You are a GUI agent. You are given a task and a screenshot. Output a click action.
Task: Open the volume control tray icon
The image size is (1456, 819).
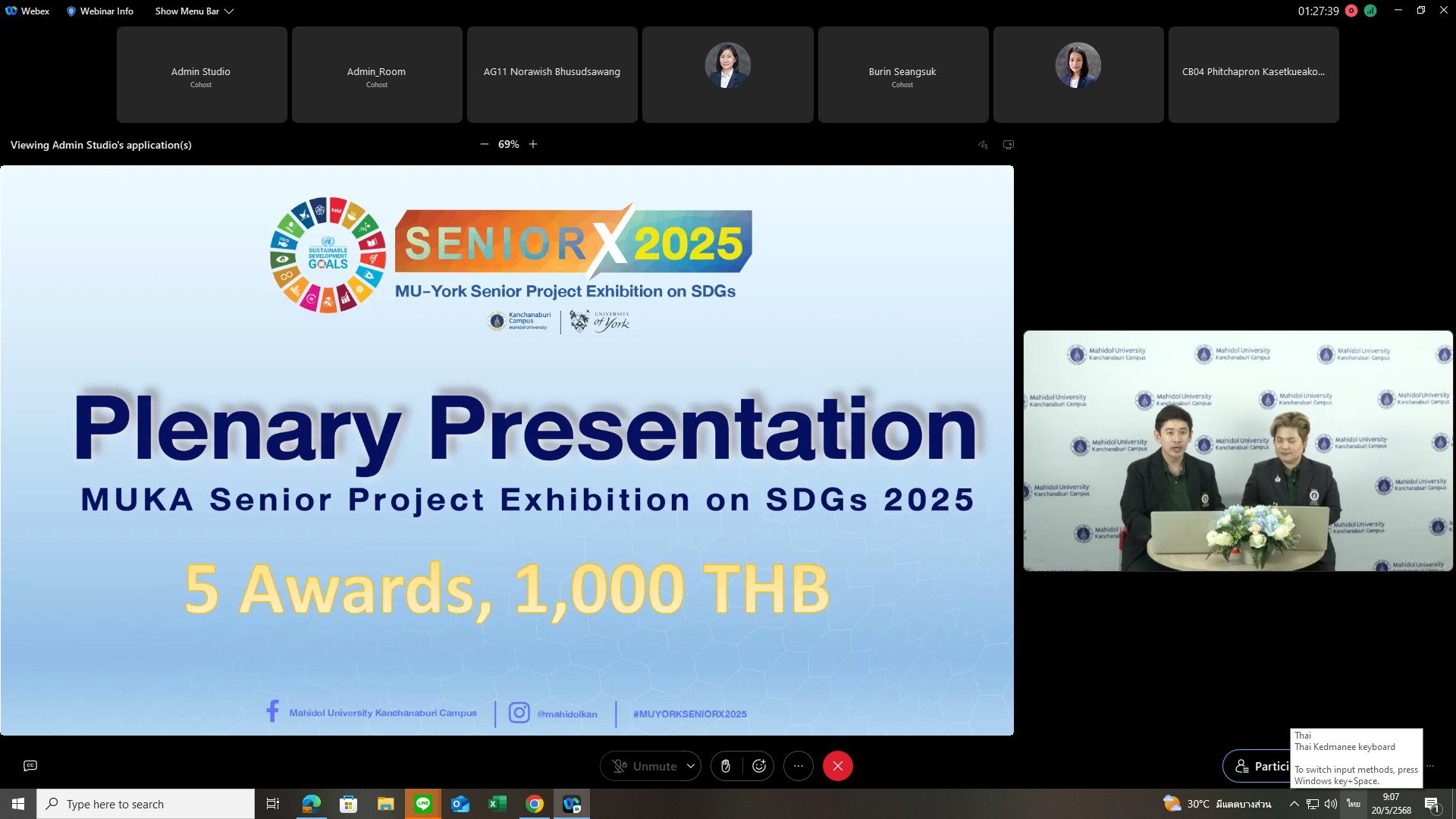1331,804
